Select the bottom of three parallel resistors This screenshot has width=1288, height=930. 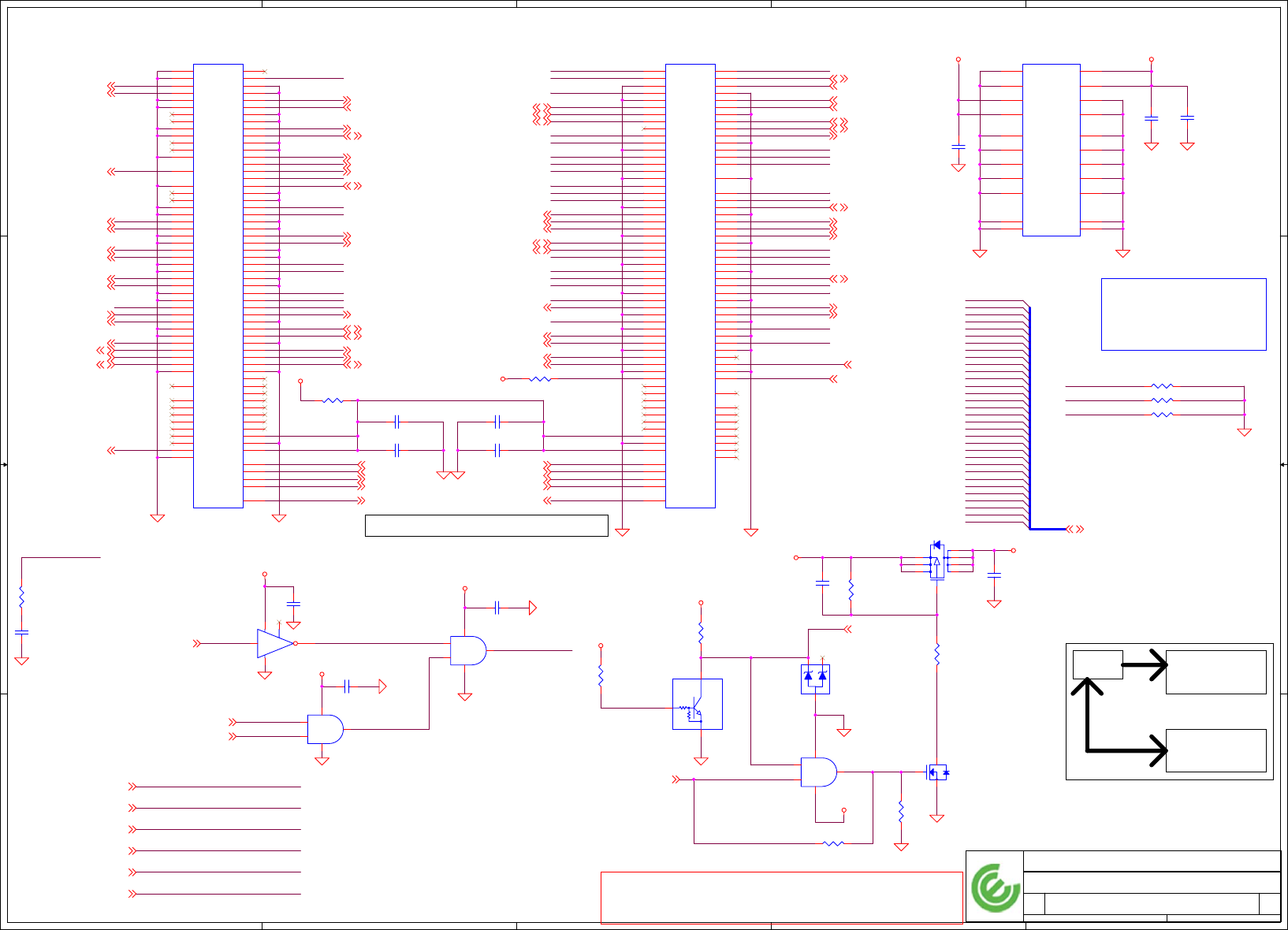(1163, 415)
